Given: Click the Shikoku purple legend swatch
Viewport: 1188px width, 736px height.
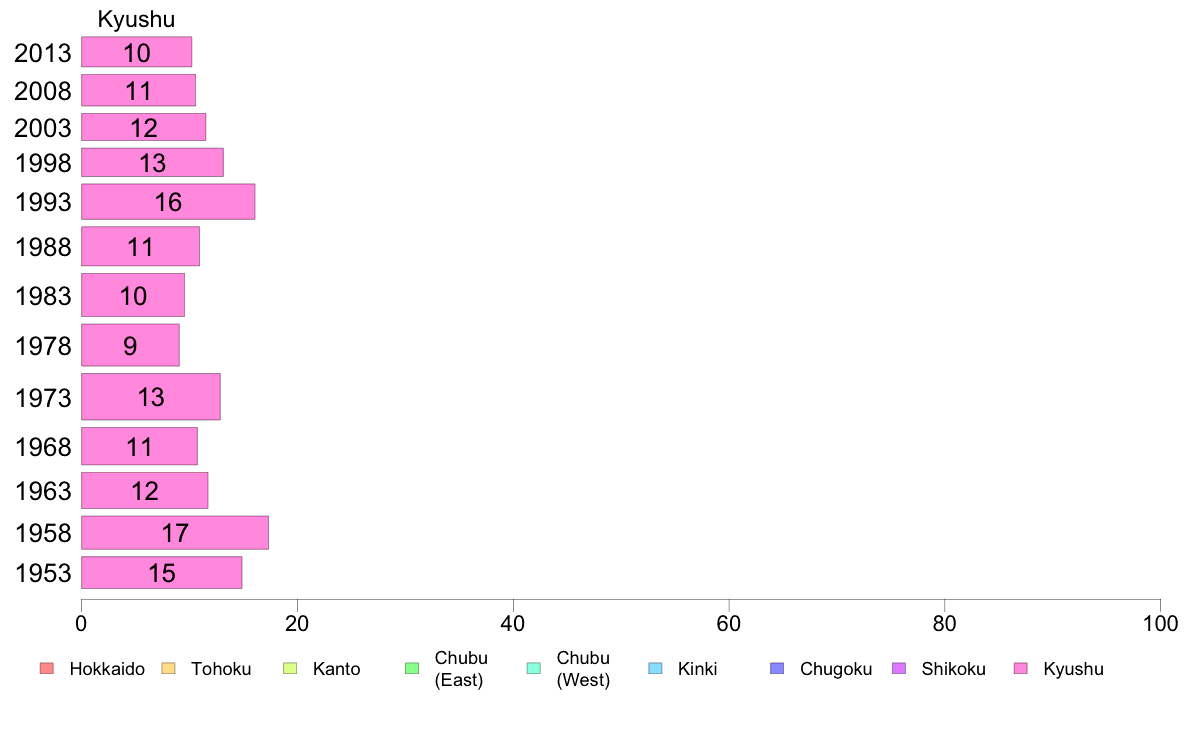Looking at the screenshot, I should [x=899, y=668].
